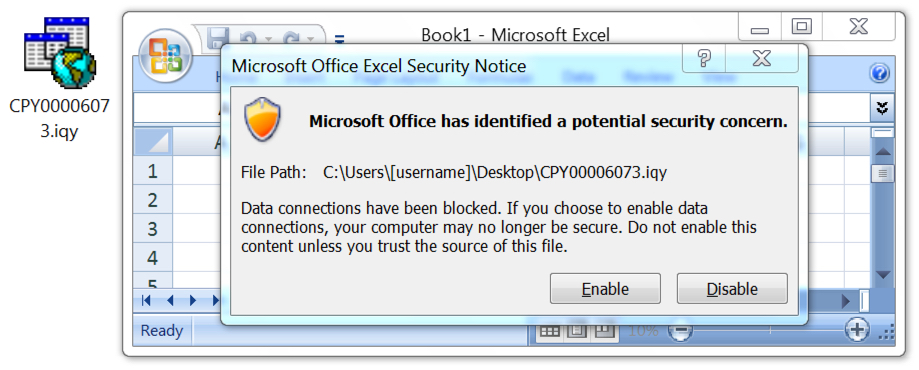919x370 pixels.
Task: Click Enable to allow data connections
Action: point(605,288)
